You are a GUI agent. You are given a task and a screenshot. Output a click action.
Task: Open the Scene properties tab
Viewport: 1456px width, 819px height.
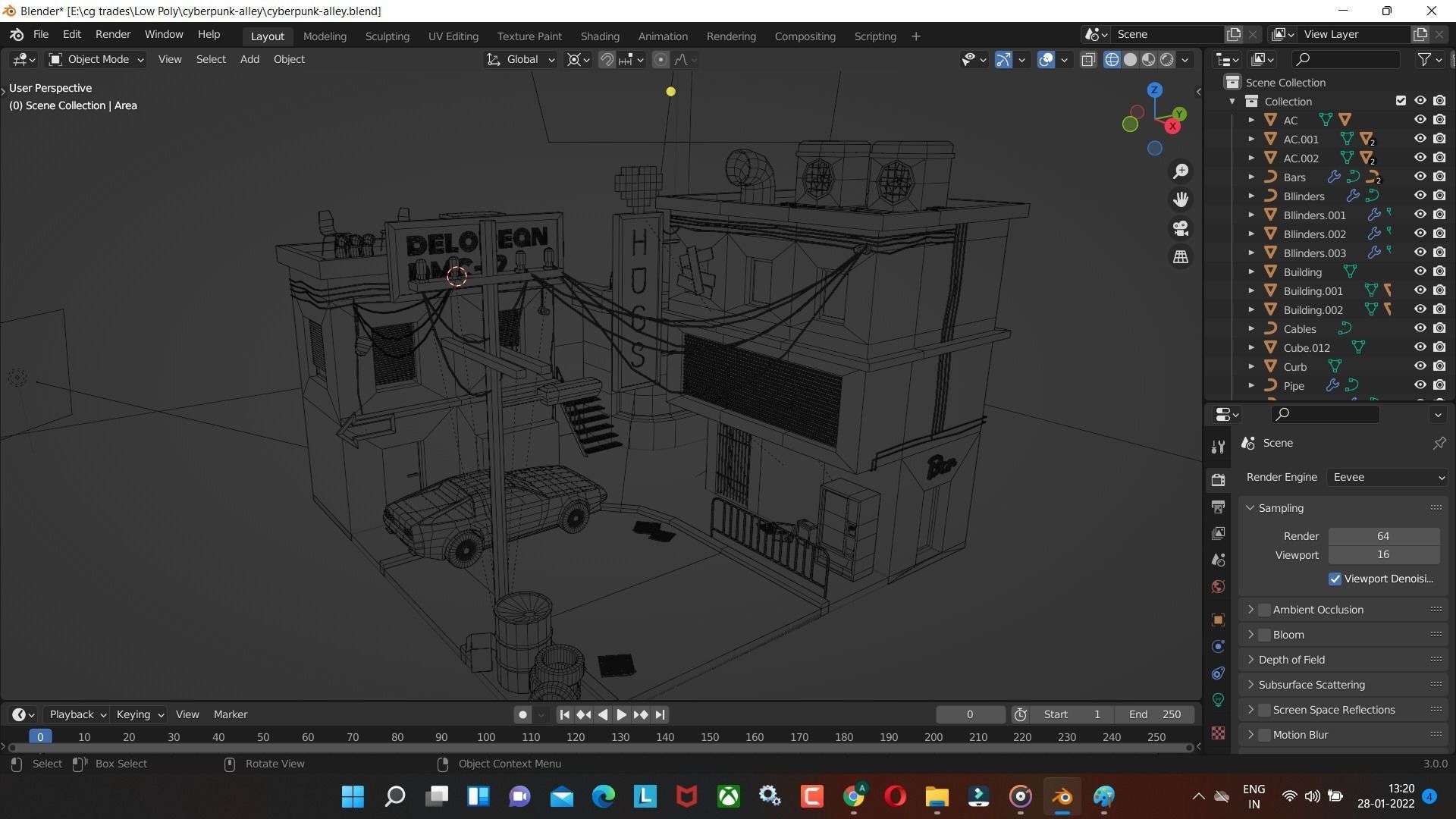[1218, 560]
